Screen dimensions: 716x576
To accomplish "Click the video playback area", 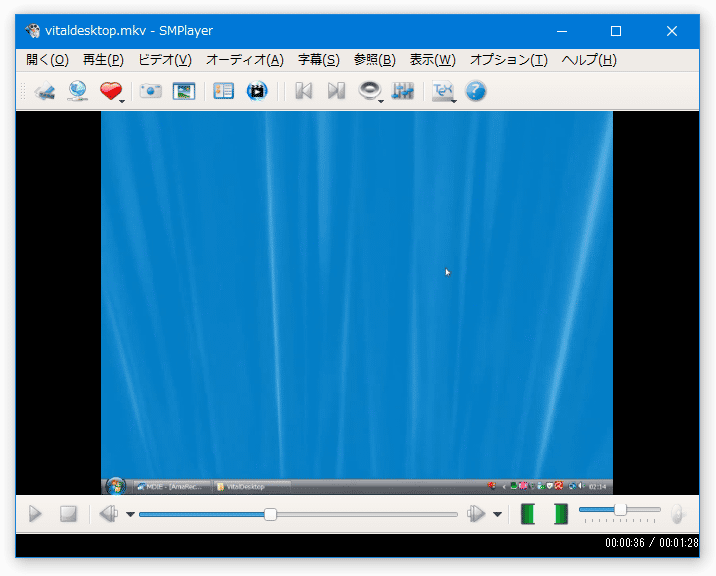I will (357, 302).
